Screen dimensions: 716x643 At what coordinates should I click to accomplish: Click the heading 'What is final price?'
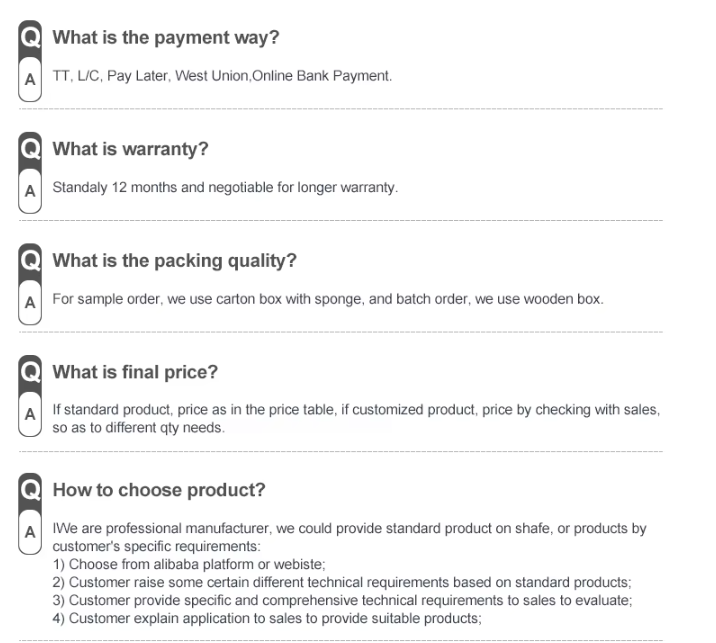135,373
